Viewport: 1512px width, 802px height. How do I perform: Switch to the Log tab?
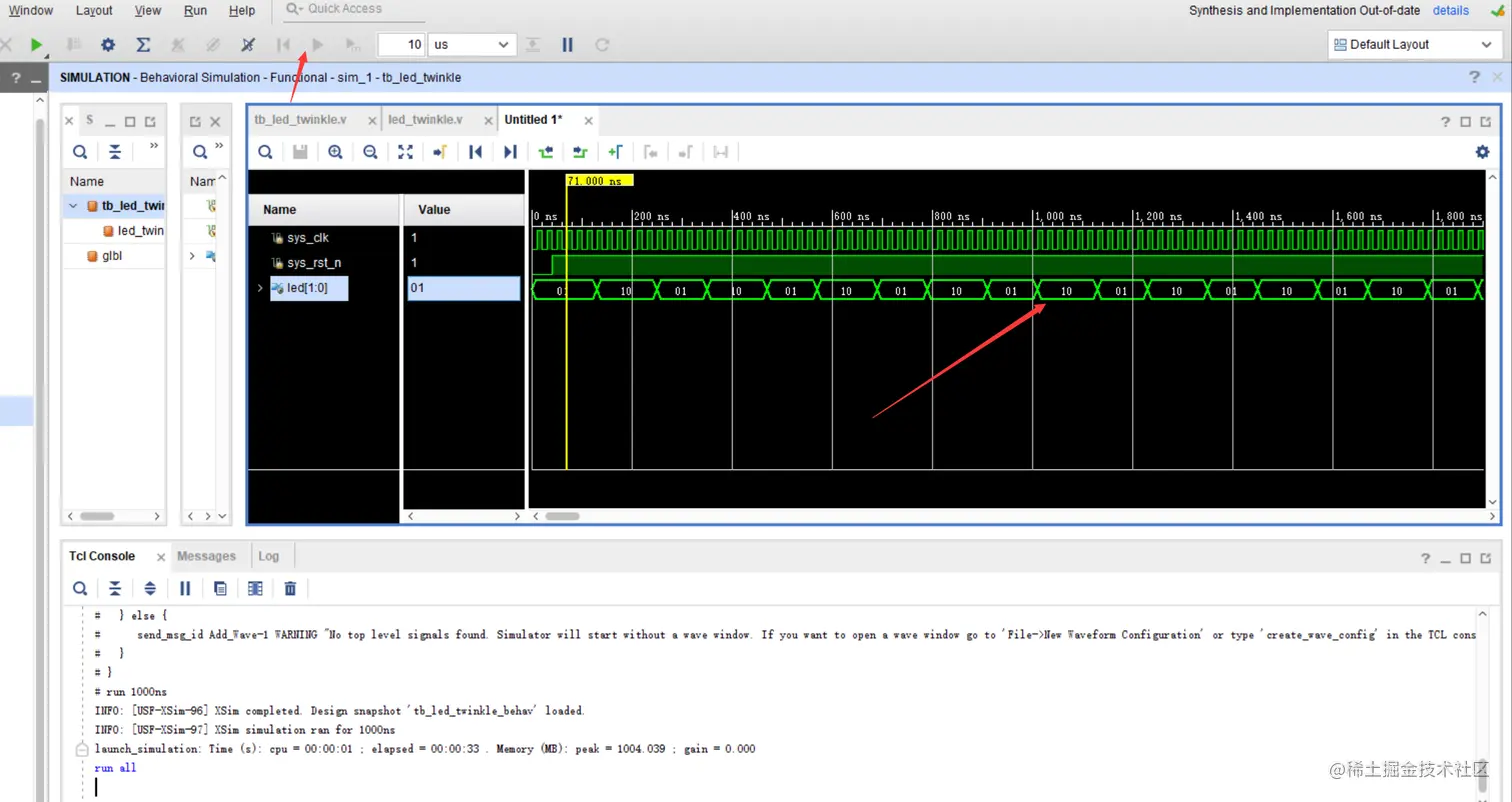point(269,556)
